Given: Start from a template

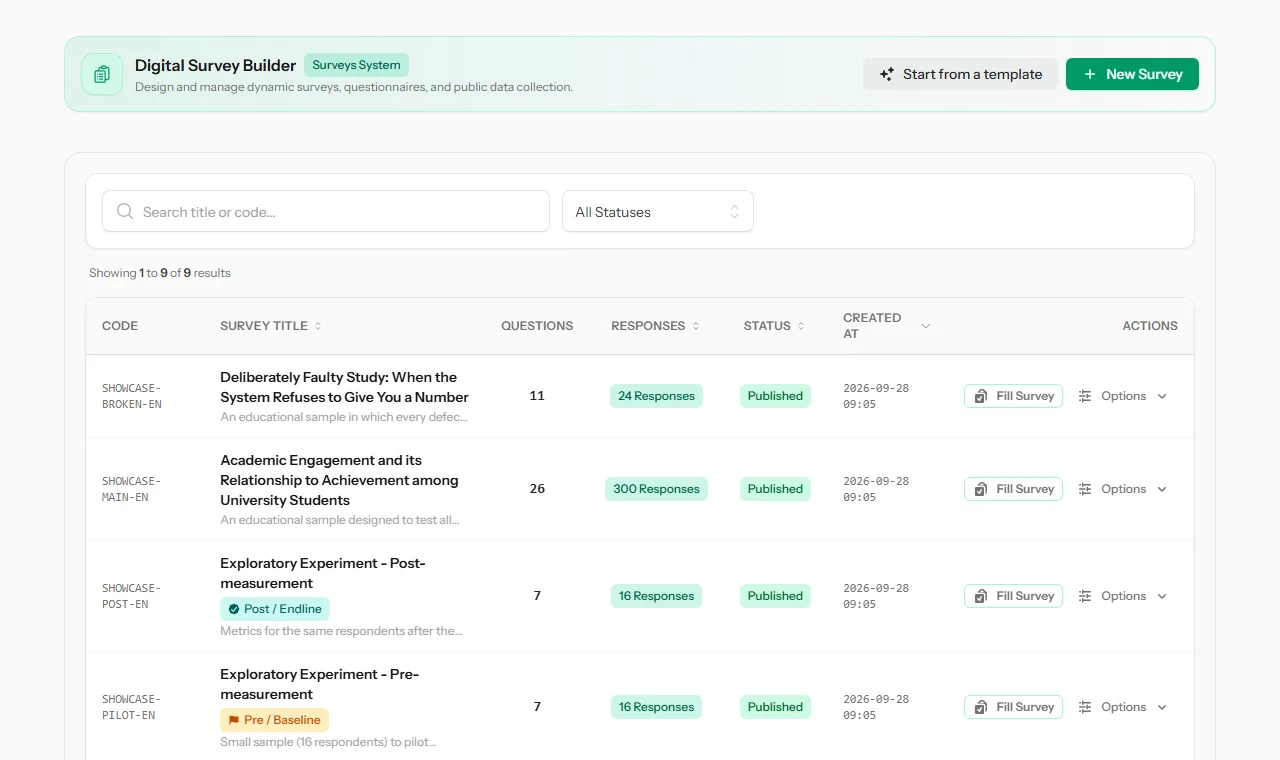Looking at the screenshot, I should point(960,74).
